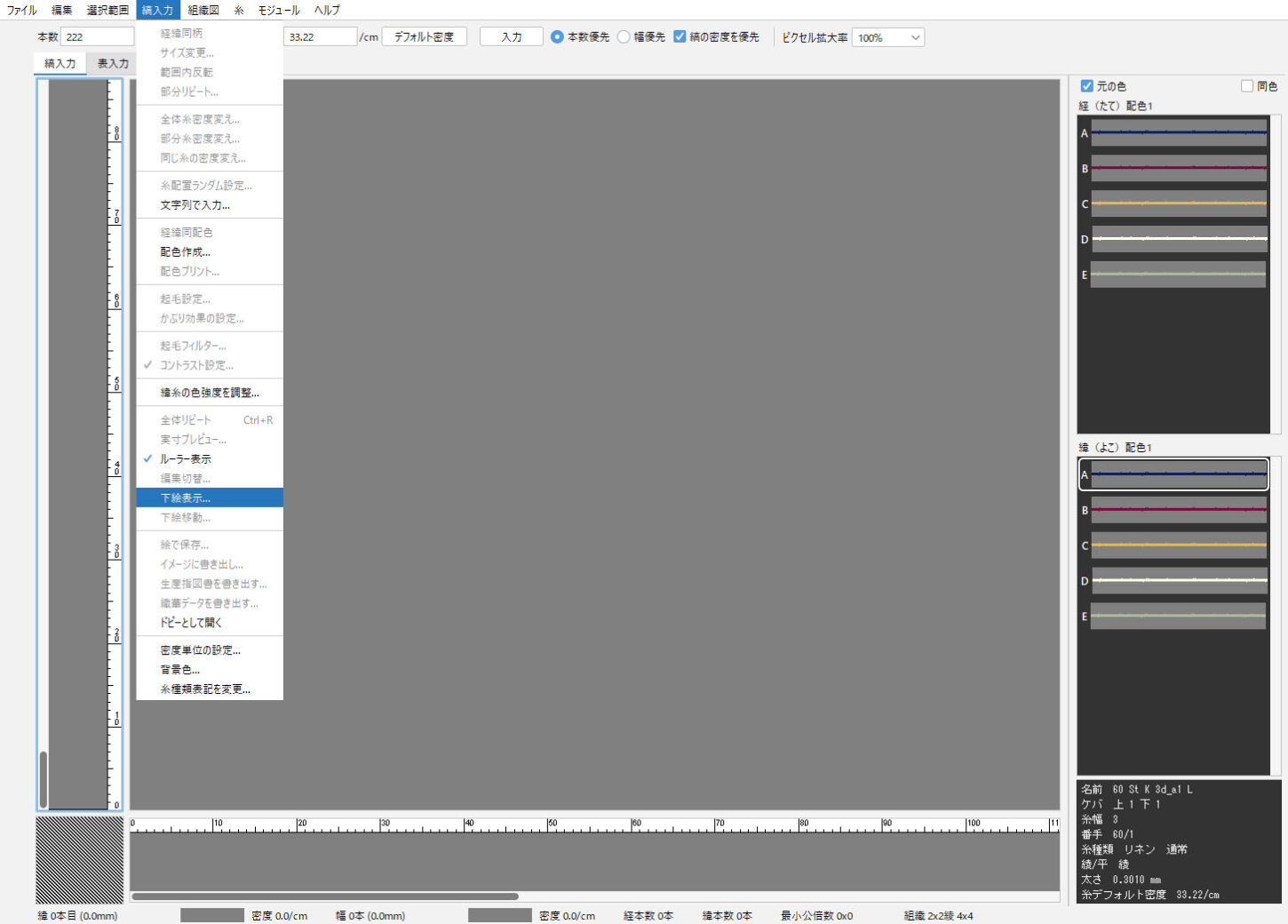This screenshot has width=1288, height=924.
Task: Open the ピクセル拡大率 100% dropdown
Action: click(x=887, y=37)
